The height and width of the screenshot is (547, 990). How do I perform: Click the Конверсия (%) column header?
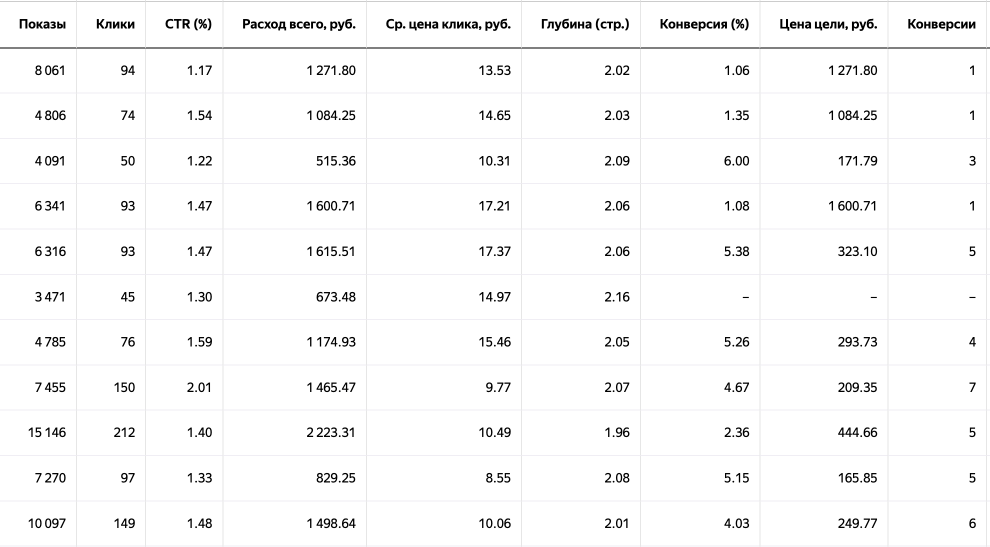coord(704,24)
